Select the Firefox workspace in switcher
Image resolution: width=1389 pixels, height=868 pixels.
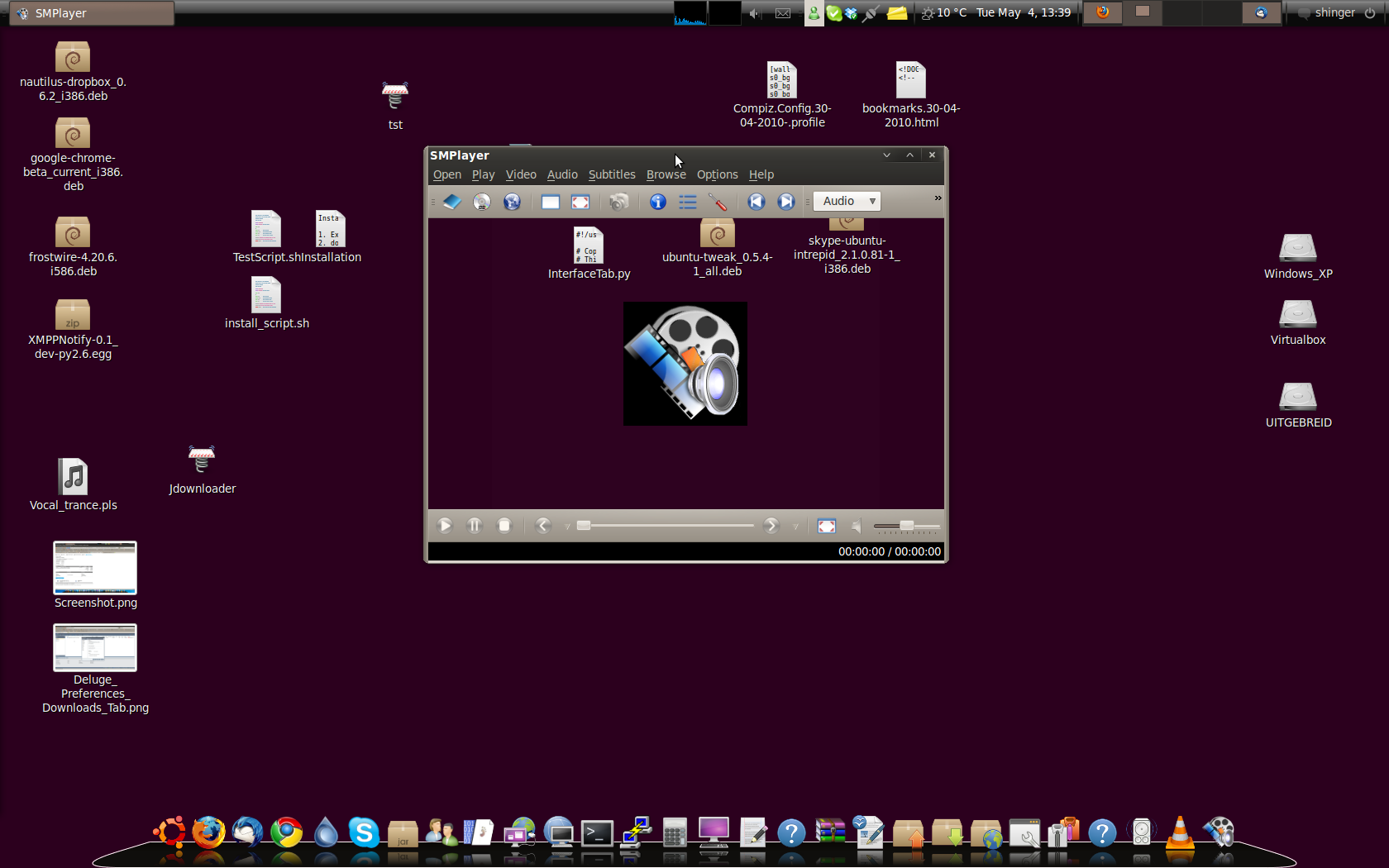(1103, 12)
